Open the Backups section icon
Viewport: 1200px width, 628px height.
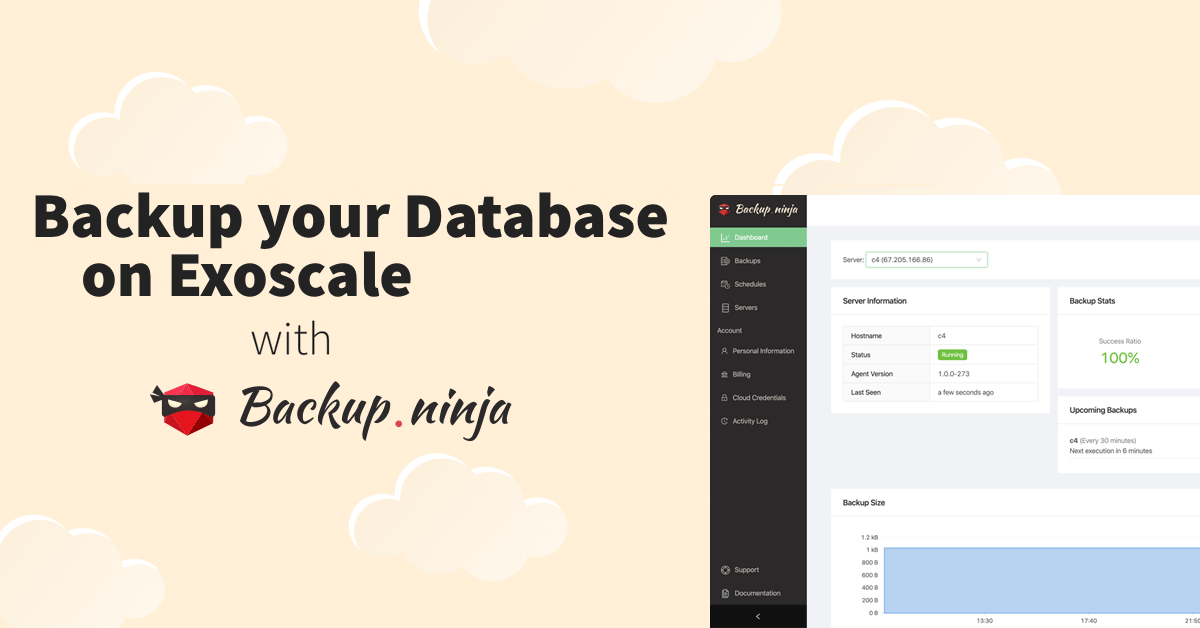(x=725, y=261)
